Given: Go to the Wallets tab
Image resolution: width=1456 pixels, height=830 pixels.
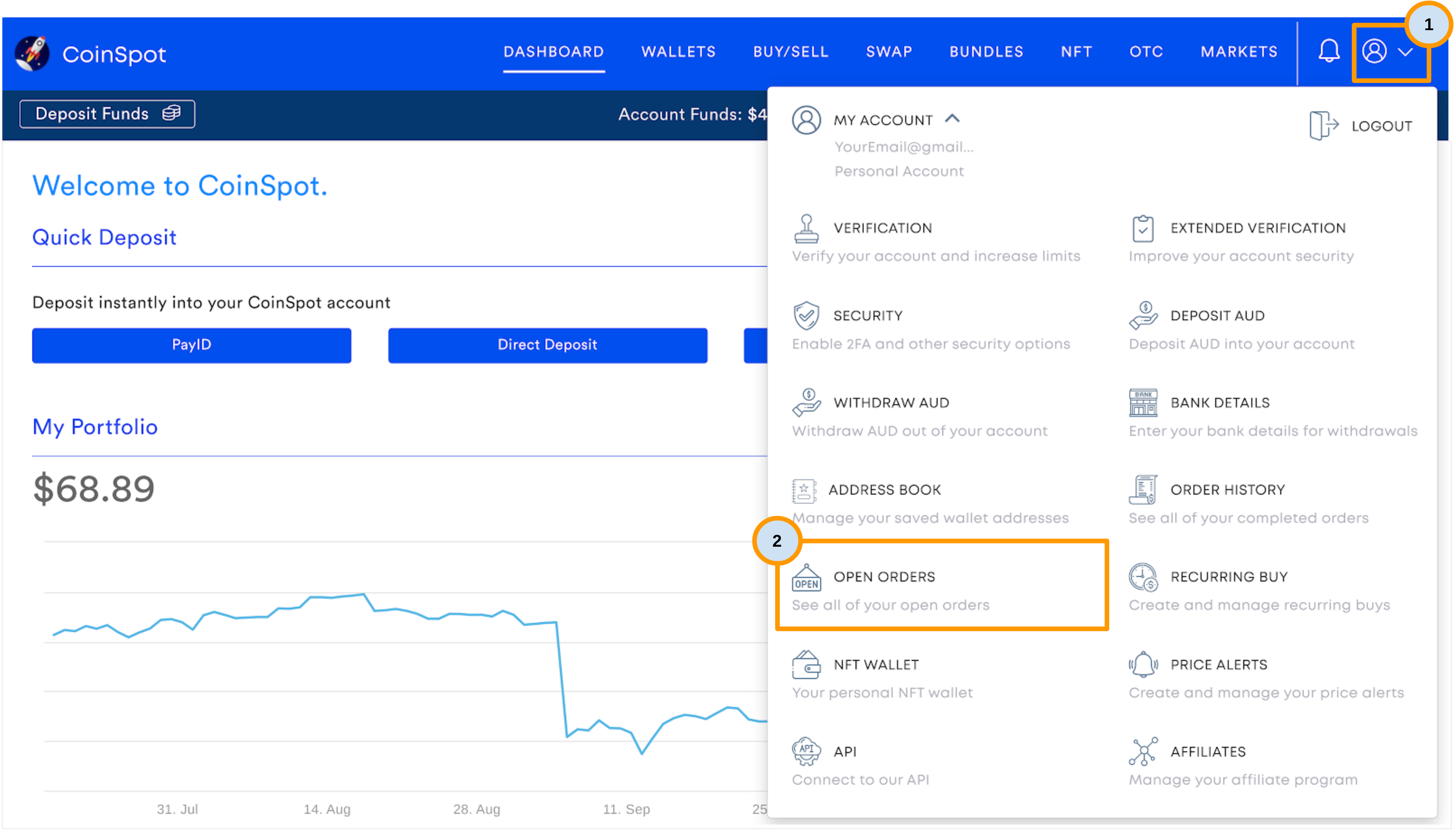Looking at the screenshot, I should 678,52.
